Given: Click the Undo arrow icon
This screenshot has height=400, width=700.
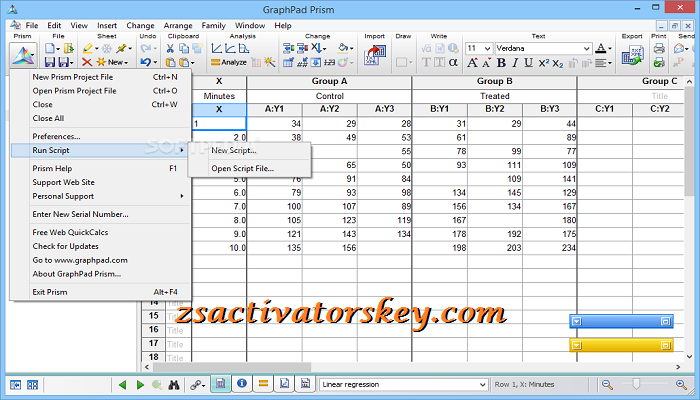Looking at the screenshot, I should point(146,62).
